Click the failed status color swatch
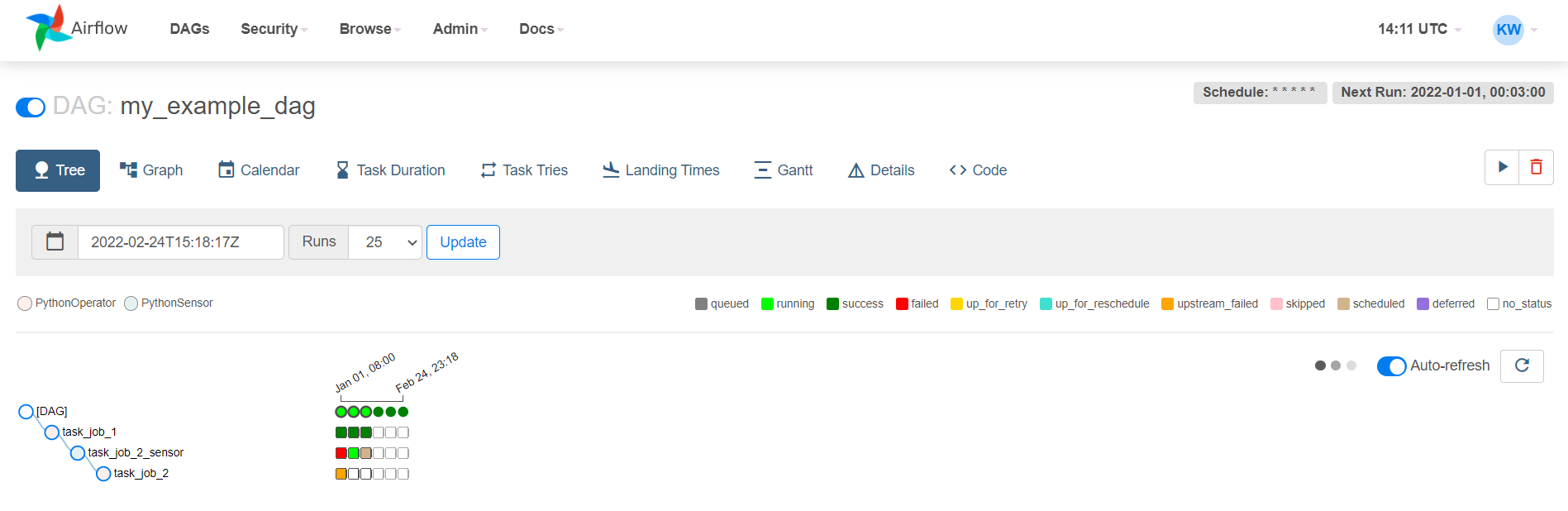 point(902,303)
